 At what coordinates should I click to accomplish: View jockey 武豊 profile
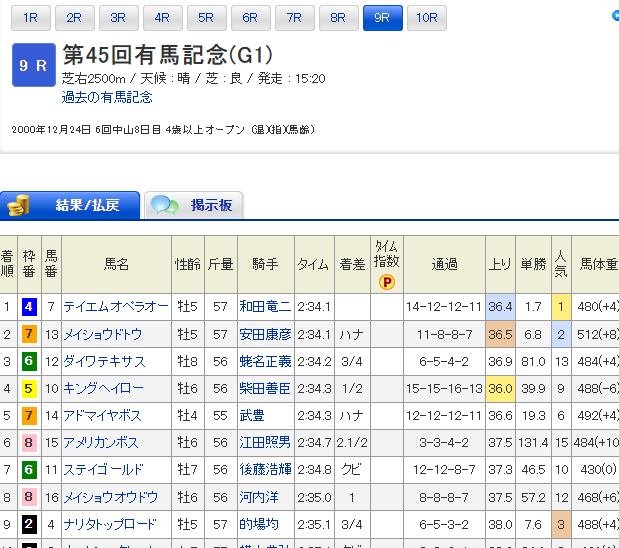pyautogui.click(x=252, y=415)
